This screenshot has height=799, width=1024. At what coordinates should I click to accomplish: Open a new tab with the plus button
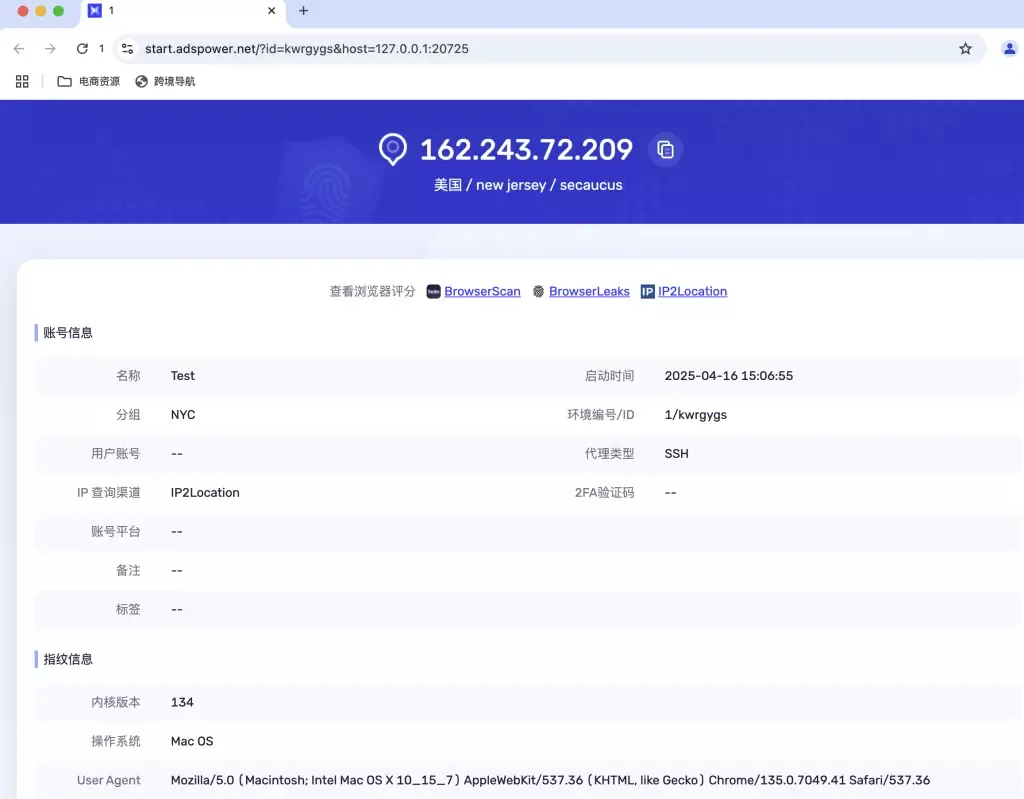(303, 10)
